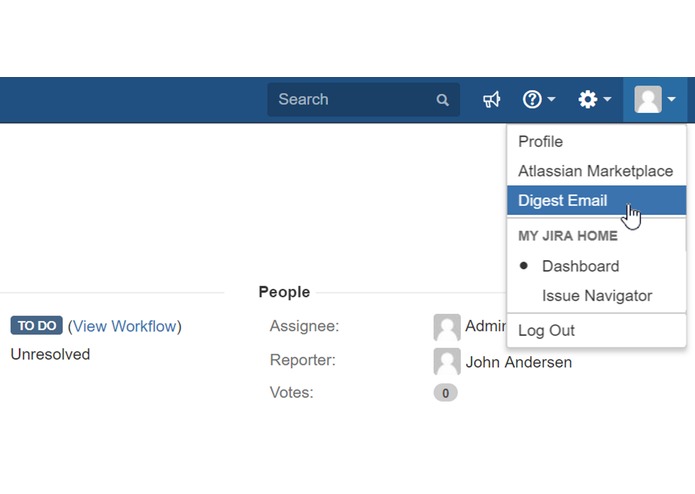Expand the arrow next to the help icon
This screenshot has width=695, height=494.
click(551, 99)
